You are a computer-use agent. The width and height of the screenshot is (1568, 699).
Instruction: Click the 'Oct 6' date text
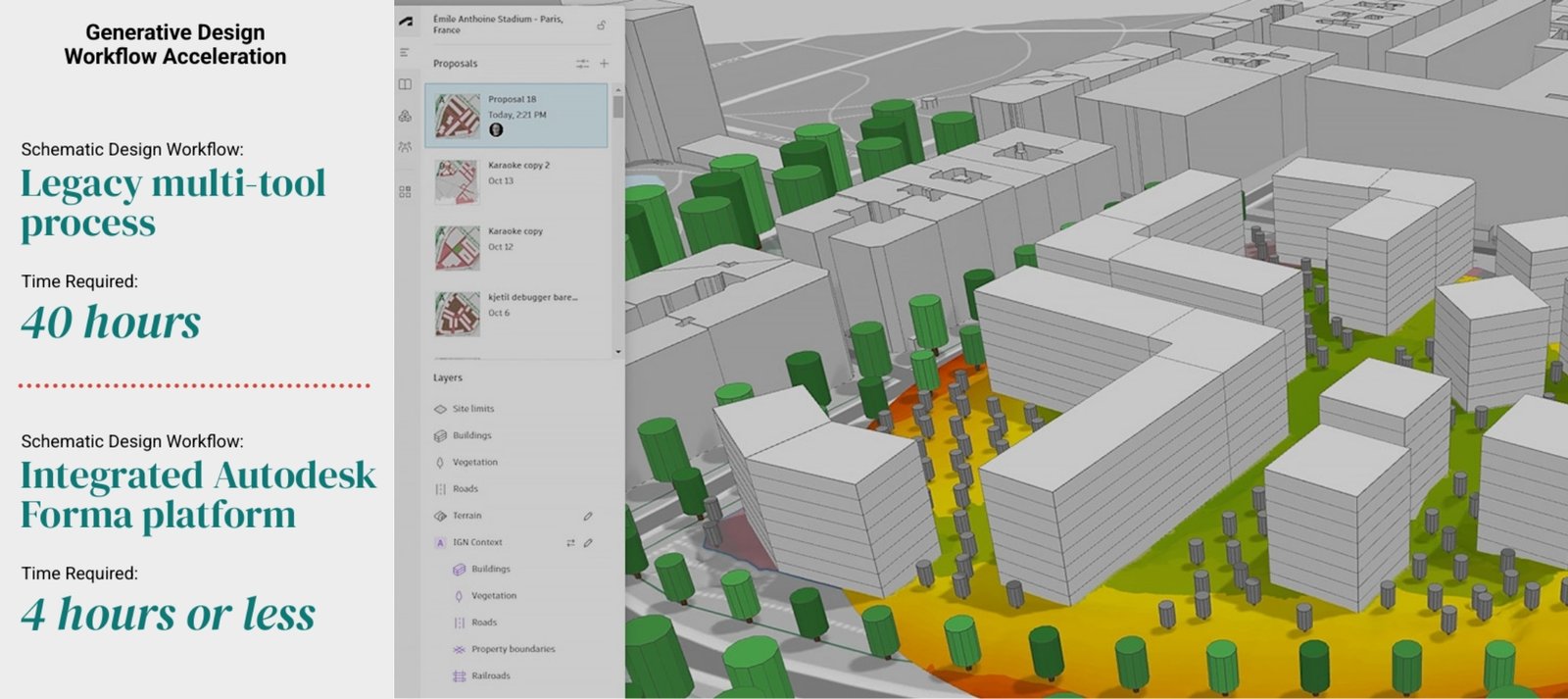point(499,313)
